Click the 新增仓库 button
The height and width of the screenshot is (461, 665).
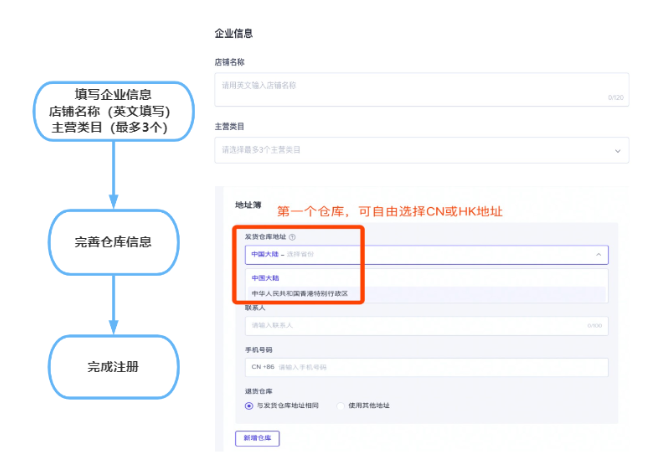[x=257, y=438]
